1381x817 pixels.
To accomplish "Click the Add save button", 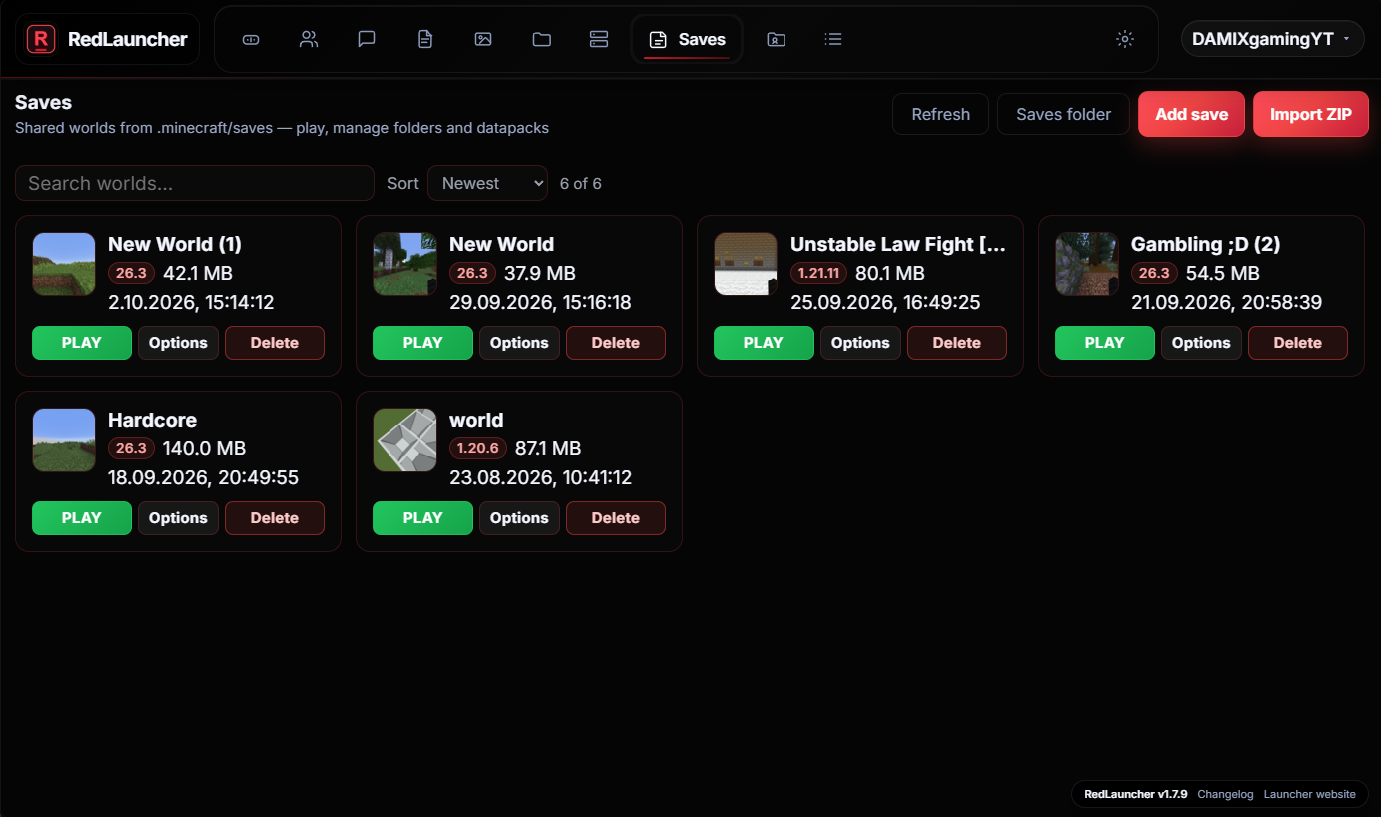I will click(x=1191, y=114).
